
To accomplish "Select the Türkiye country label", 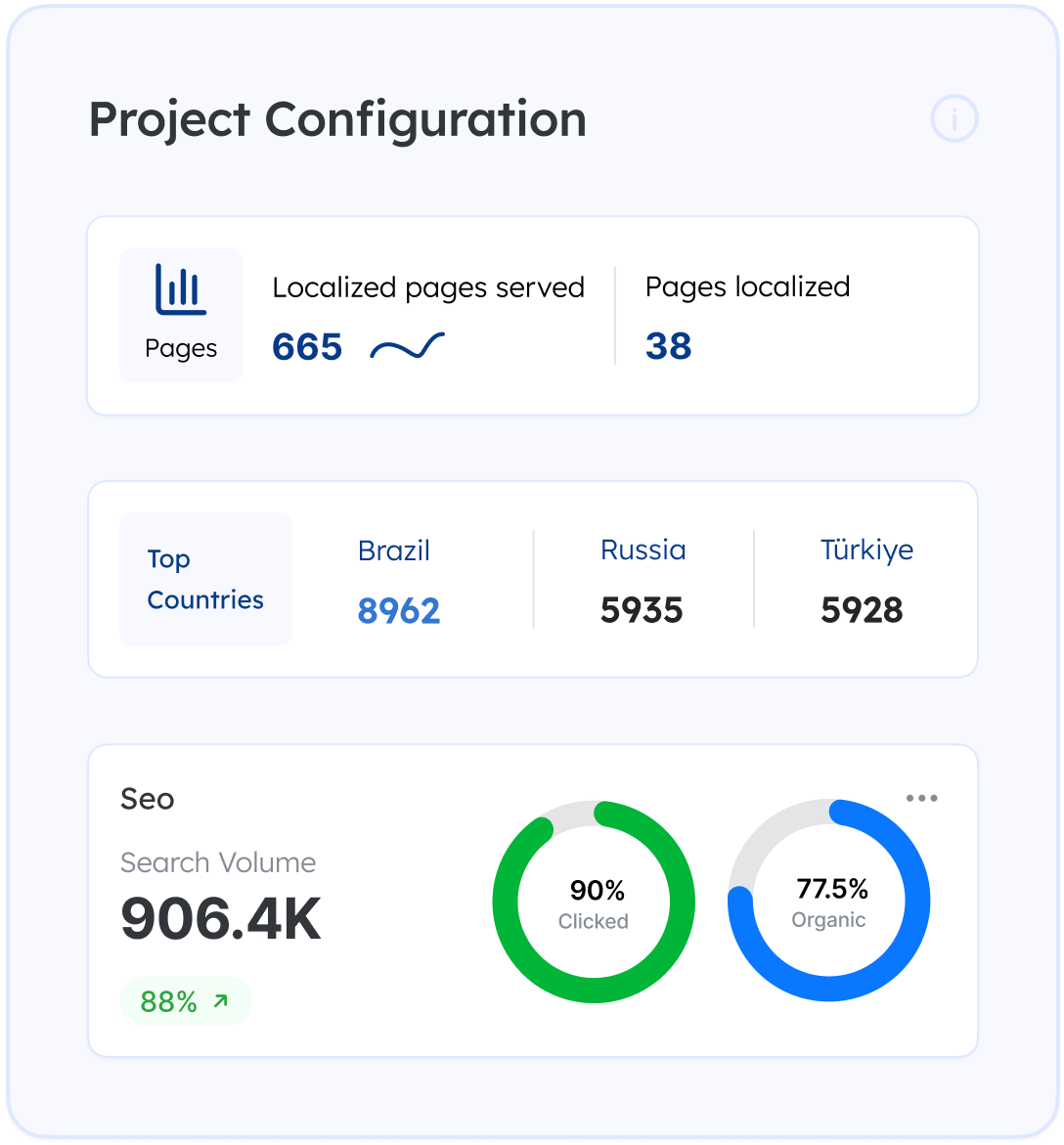I will point(866,550).
